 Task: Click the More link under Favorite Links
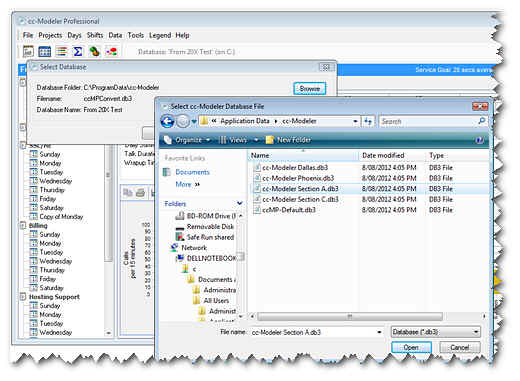pyautogui.click(x=187, y=184)
